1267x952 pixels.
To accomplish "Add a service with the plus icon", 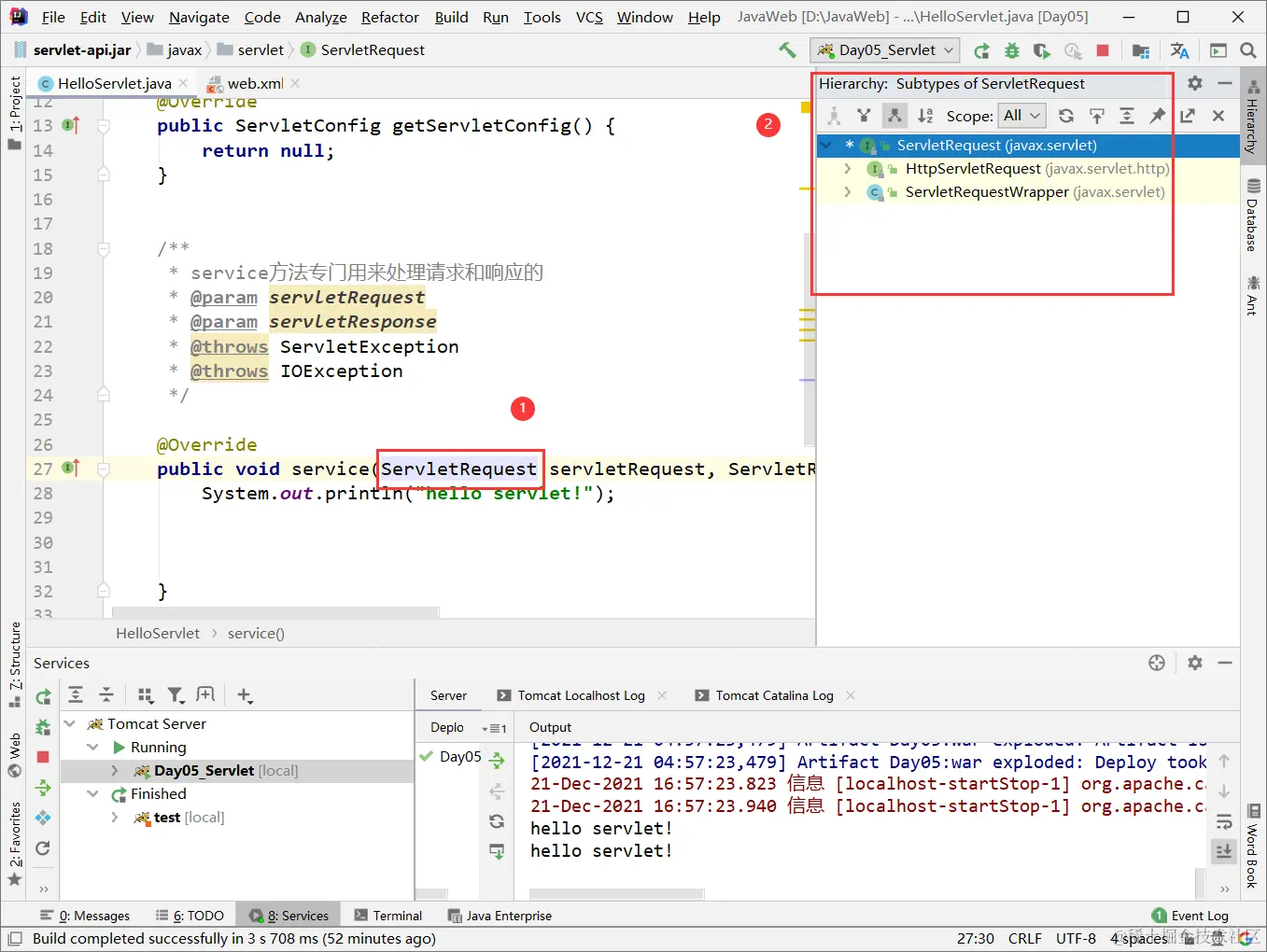I will click(245, 694).
